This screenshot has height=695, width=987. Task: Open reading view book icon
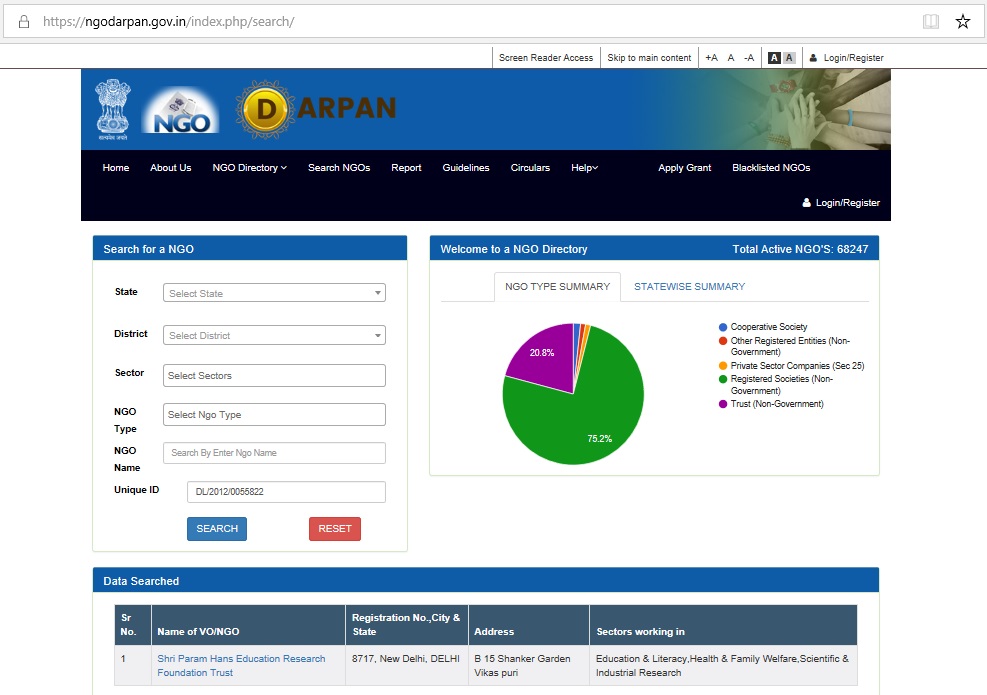pyautogui.click(x=930, y=22)
